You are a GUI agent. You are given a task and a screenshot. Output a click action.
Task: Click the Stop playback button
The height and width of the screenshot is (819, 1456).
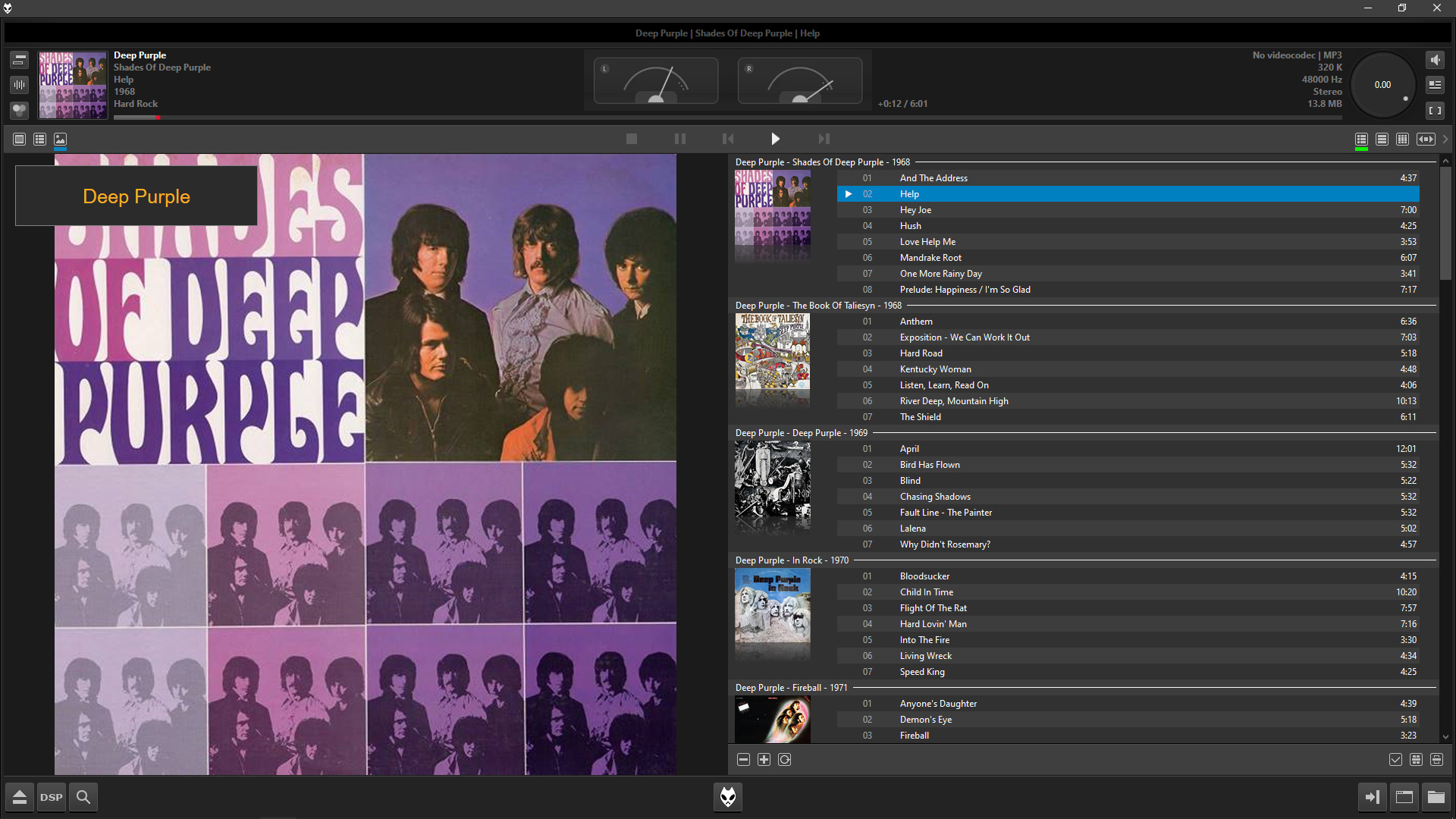click(x=631, y=139)
